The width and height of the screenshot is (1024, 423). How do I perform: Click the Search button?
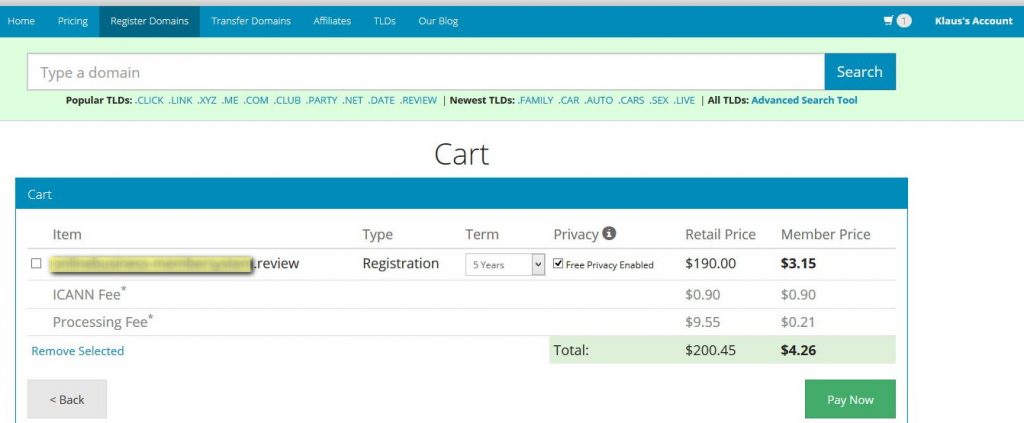pos(860,72)
